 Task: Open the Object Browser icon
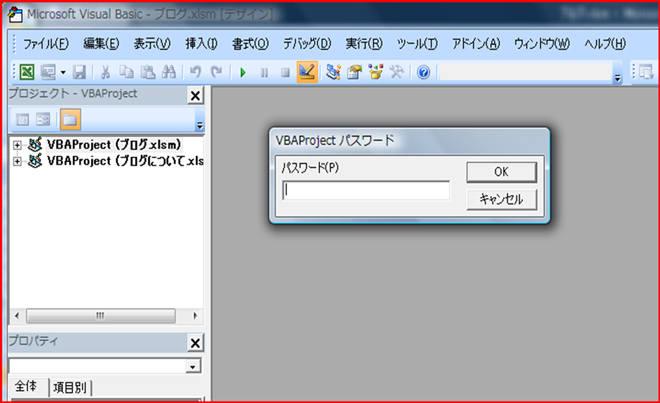click(375, 72)
